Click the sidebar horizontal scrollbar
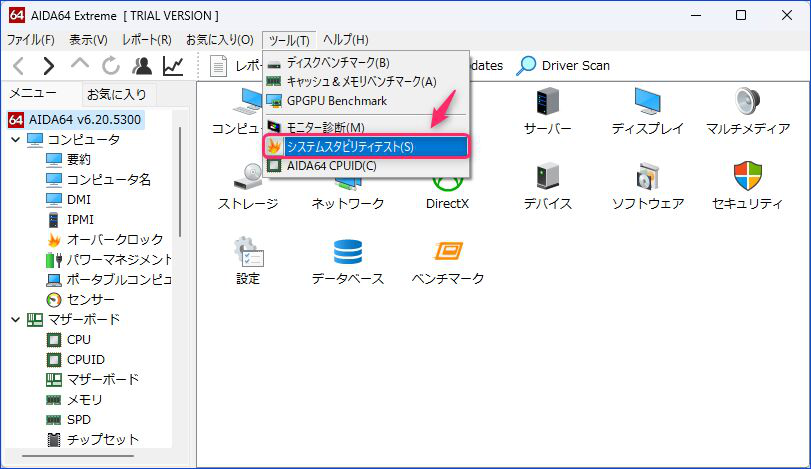The image size is (811, 469). coord(78,456)
